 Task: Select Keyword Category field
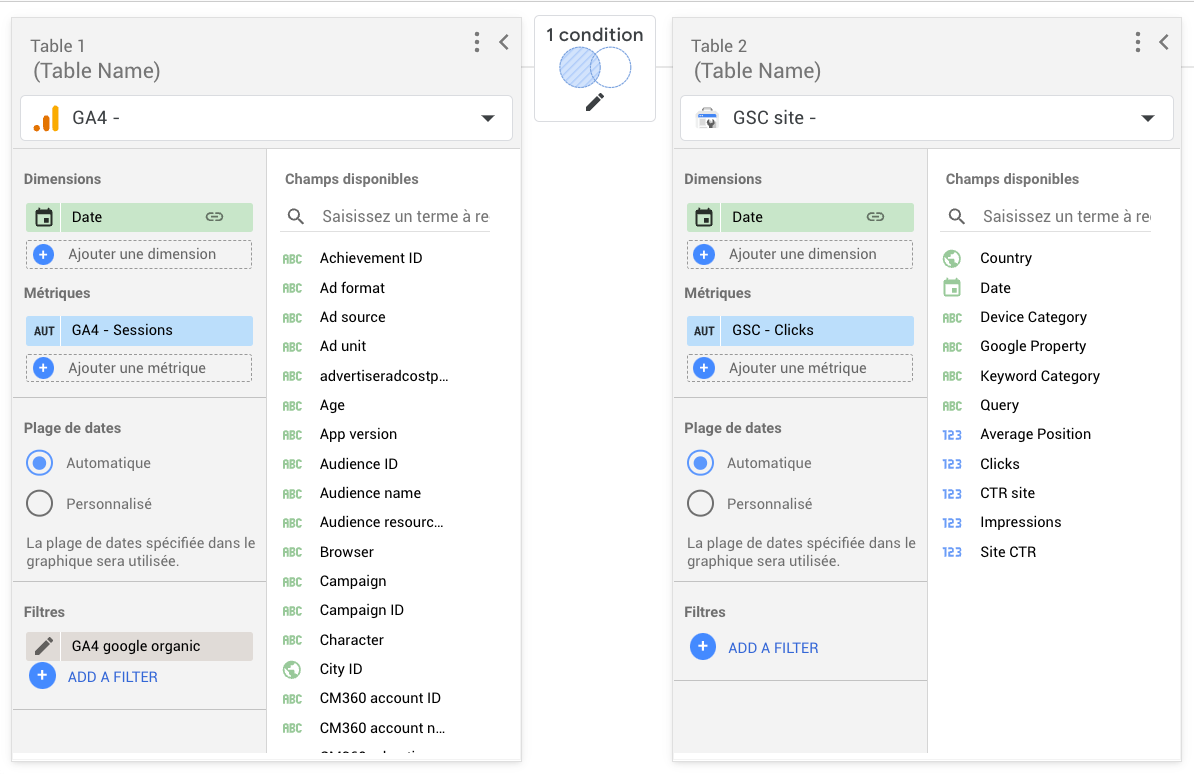tap(1039, 376)
